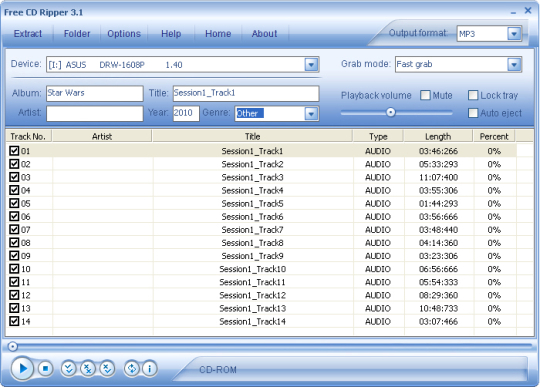The image size is (540, 387).
Task: Enable the Auto eject option
Action: click(473, 113)
